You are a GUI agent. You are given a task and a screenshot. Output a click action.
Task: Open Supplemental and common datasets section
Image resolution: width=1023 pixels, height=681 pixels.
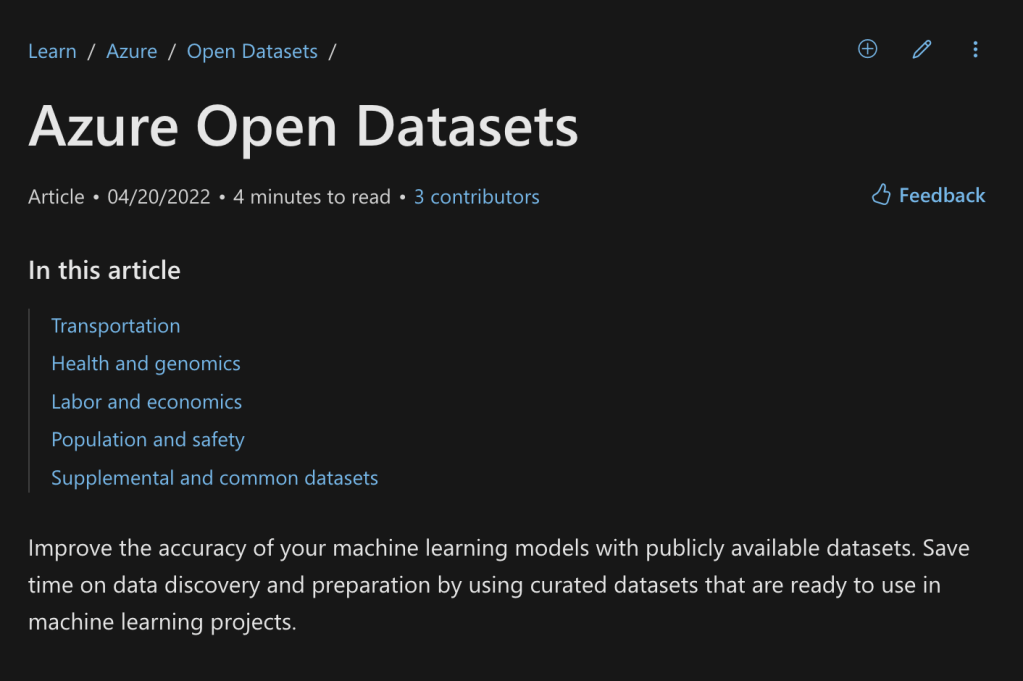point(215,478)
